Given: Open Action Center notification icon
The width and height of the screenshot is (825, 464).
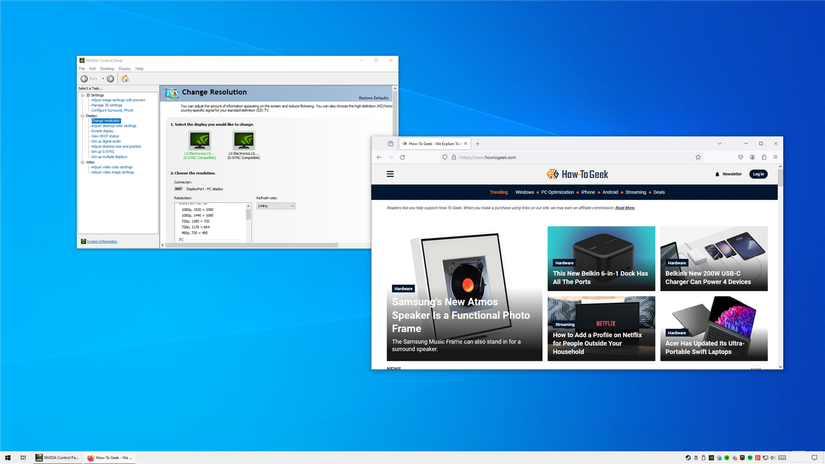Looking at the screenshot, I should point(814,458).
